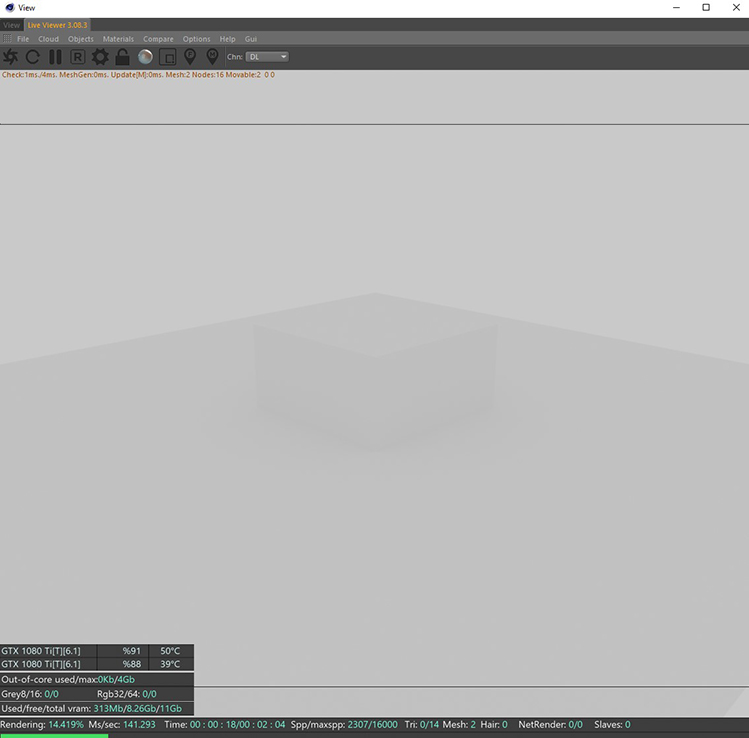Screen dimensions: 749x738
Task: Click the NetRender: 0/0 status entry
Action: pos(550,725)
